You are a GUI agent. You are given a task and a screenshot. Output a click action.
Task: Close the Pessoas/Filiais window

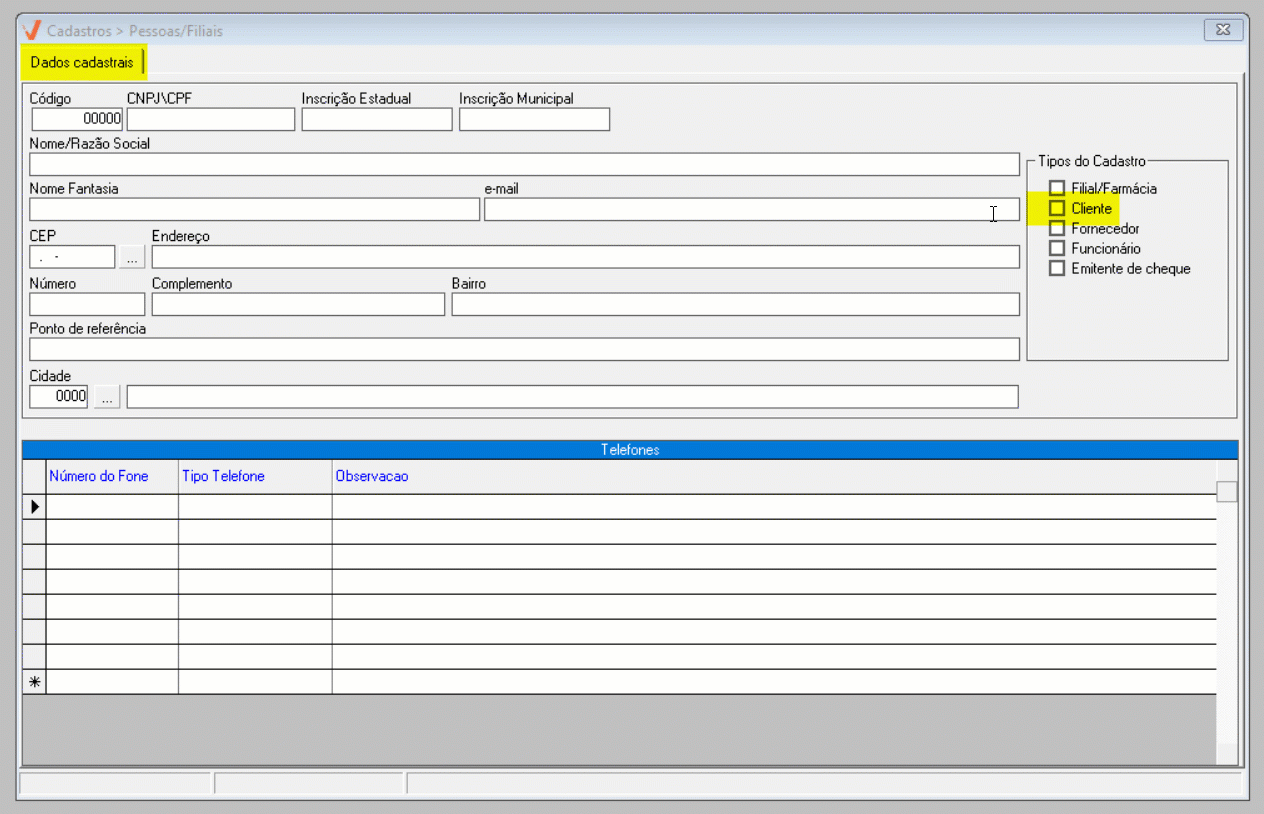click(1223, 30)
